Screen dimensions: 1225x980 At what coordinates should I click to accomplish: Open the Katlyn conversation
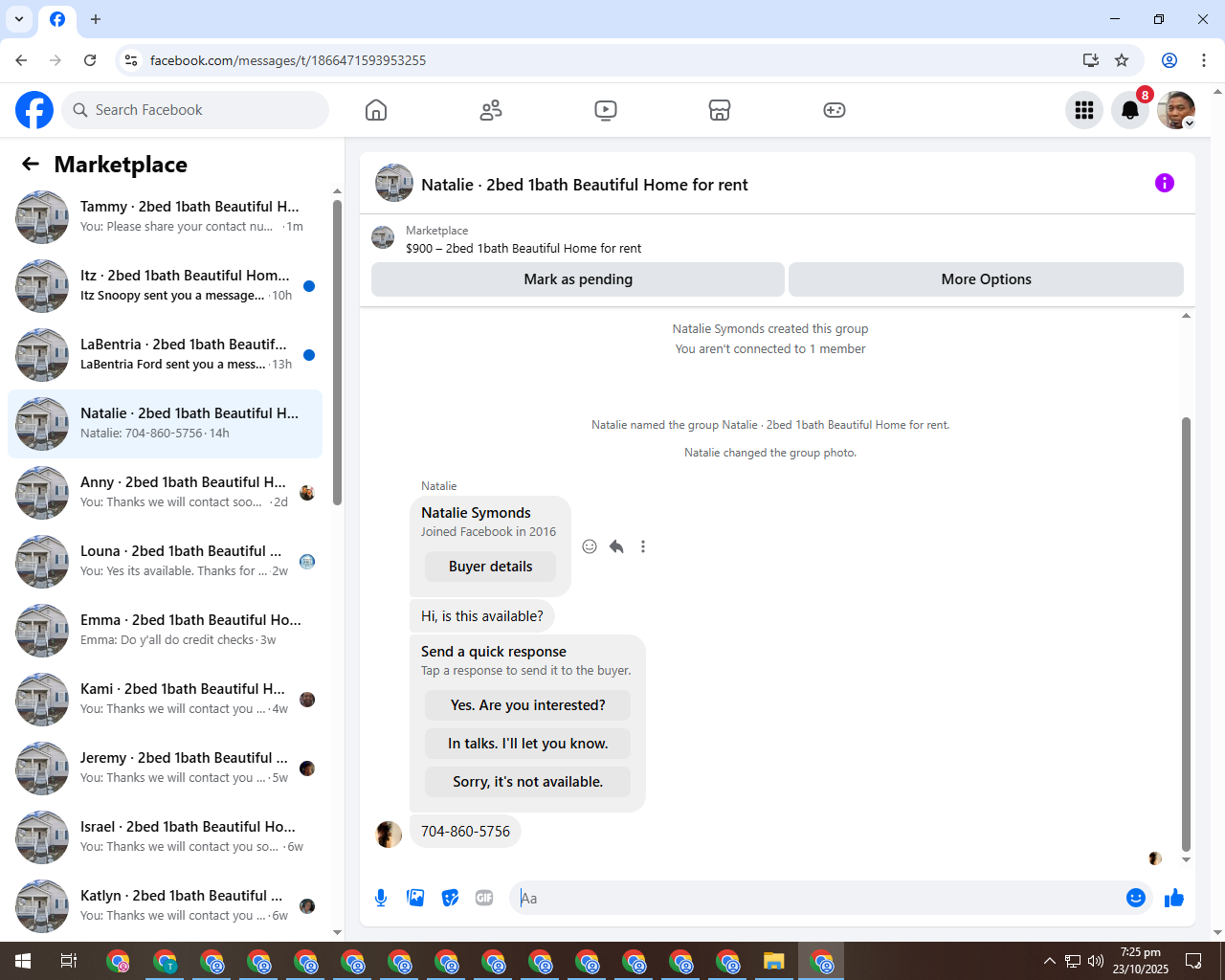pyautogui.click(x=165, y=906)
